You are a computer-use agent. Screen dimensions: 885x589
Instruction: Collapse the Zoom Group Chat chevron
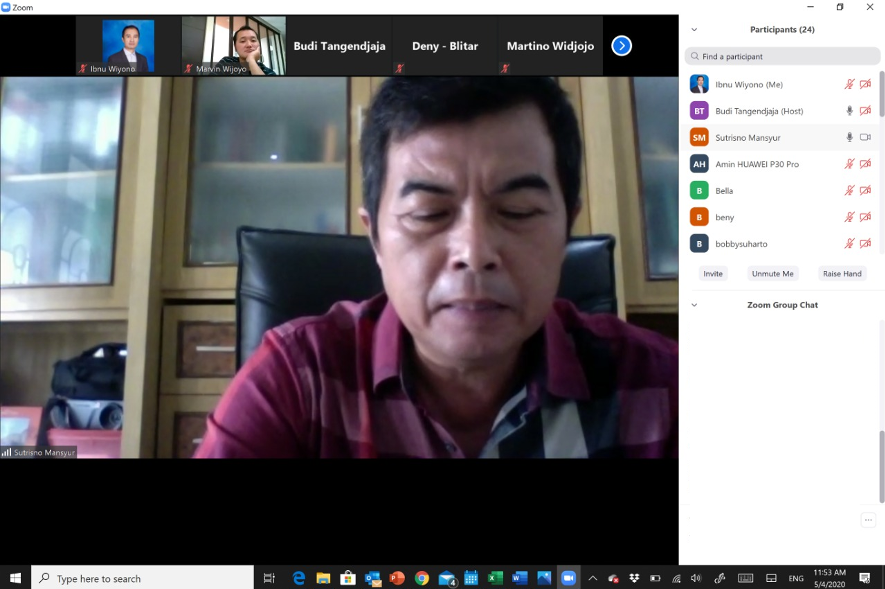[694, 305]
